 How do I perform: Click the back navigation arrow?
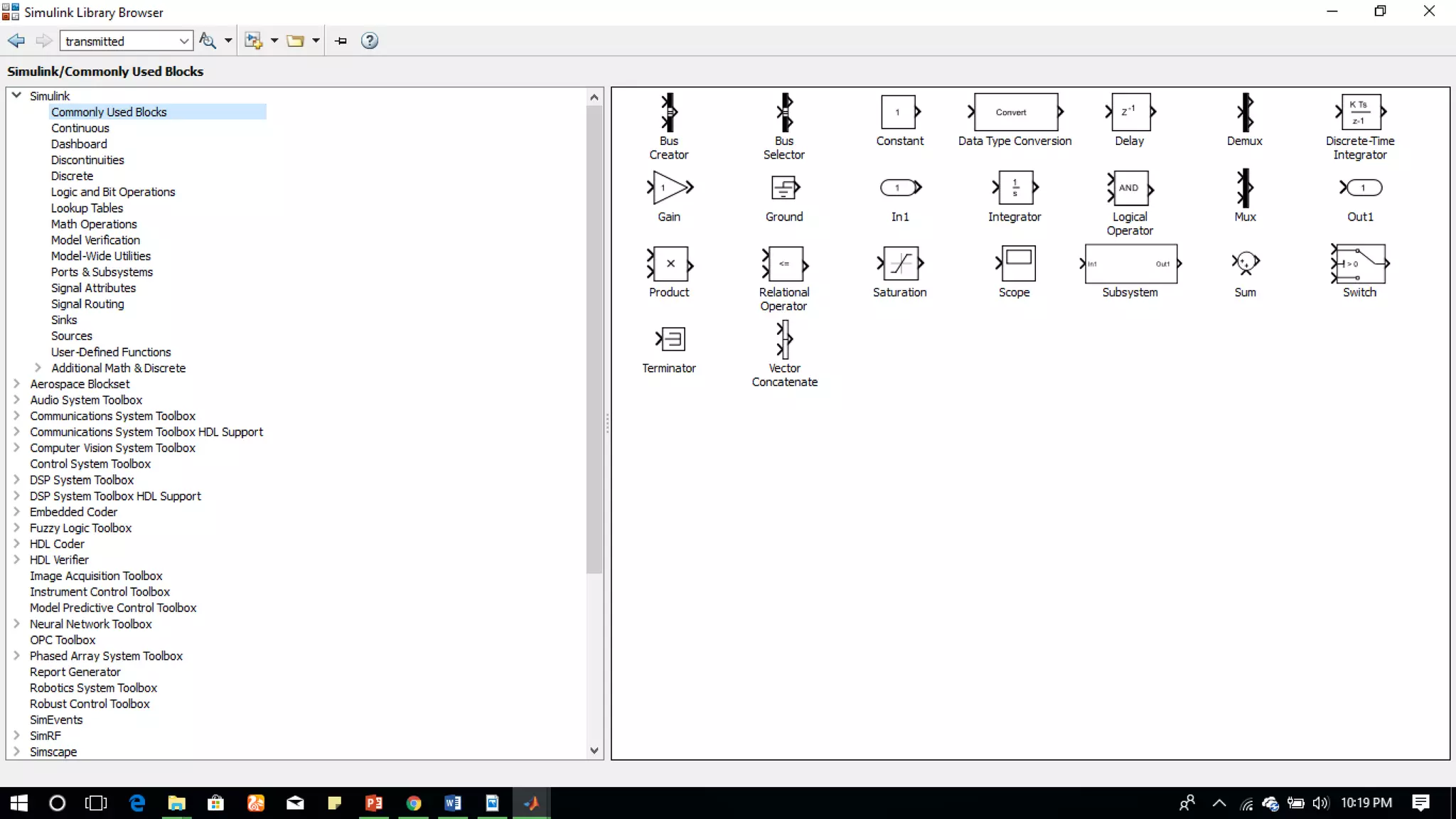(x=16, y=41)
